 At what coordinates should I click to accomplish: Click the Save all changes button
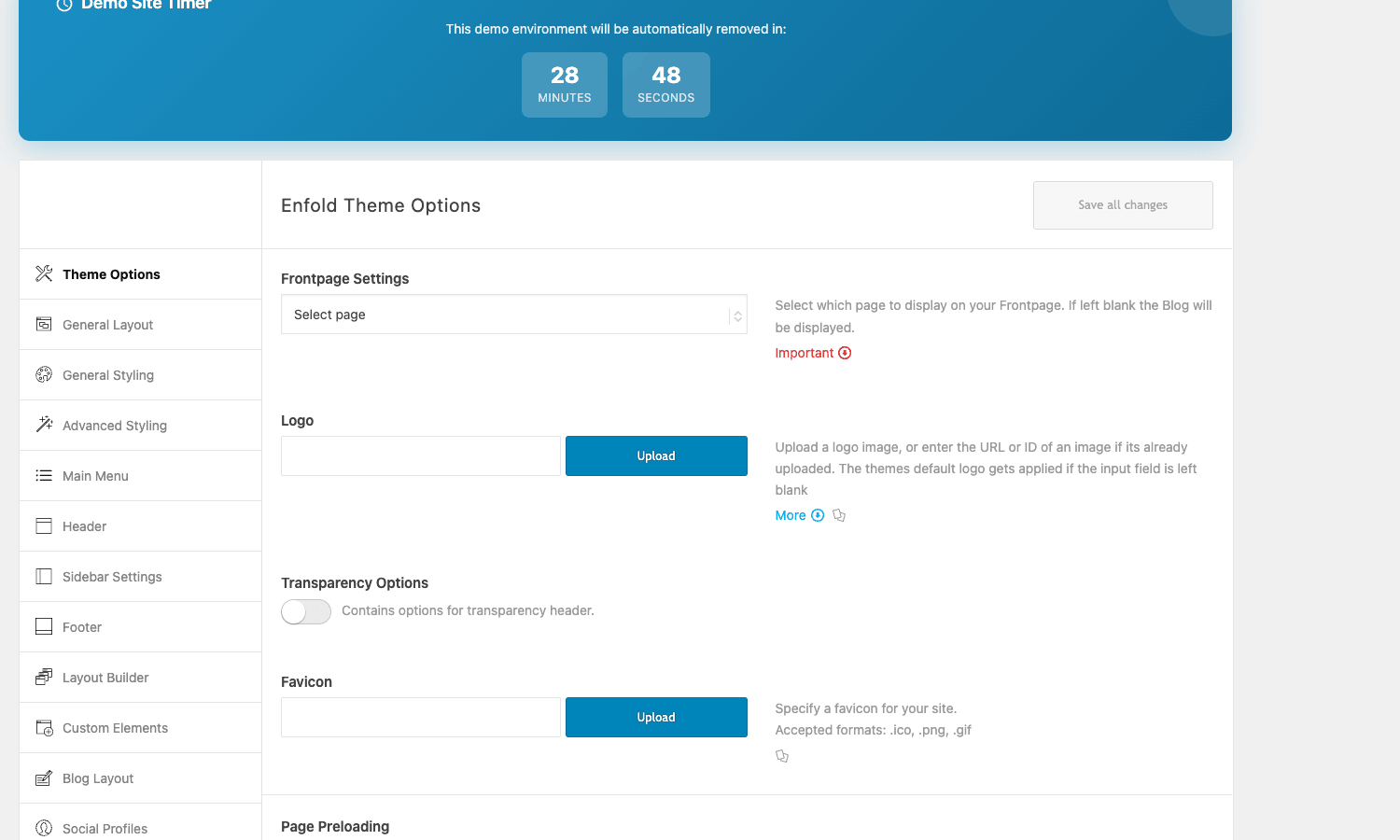1123,205
